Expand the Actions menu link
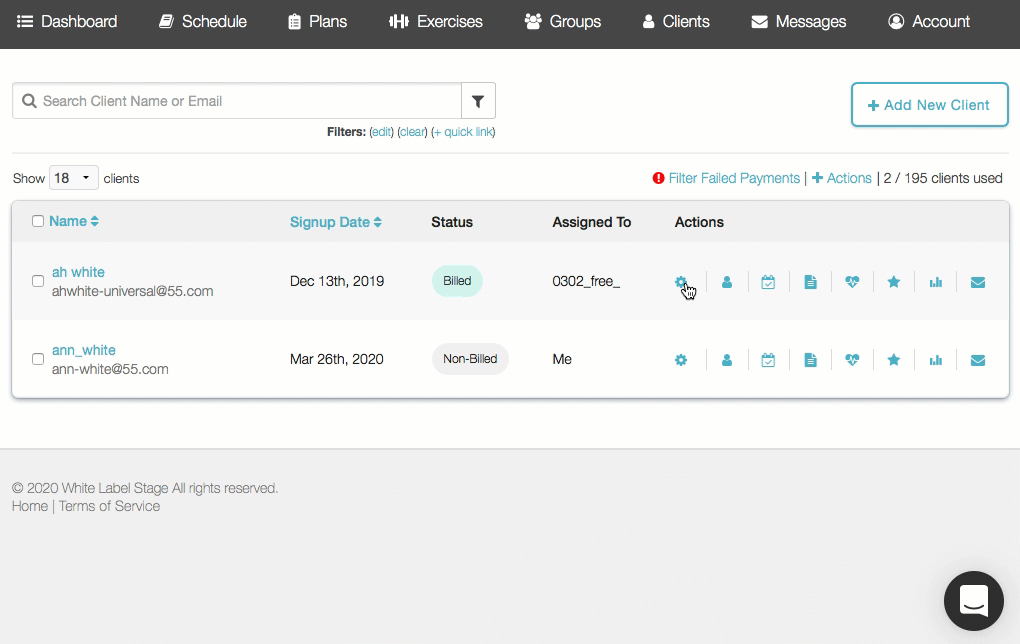This screenshot has width=1020, height=644. coord(842,178)
